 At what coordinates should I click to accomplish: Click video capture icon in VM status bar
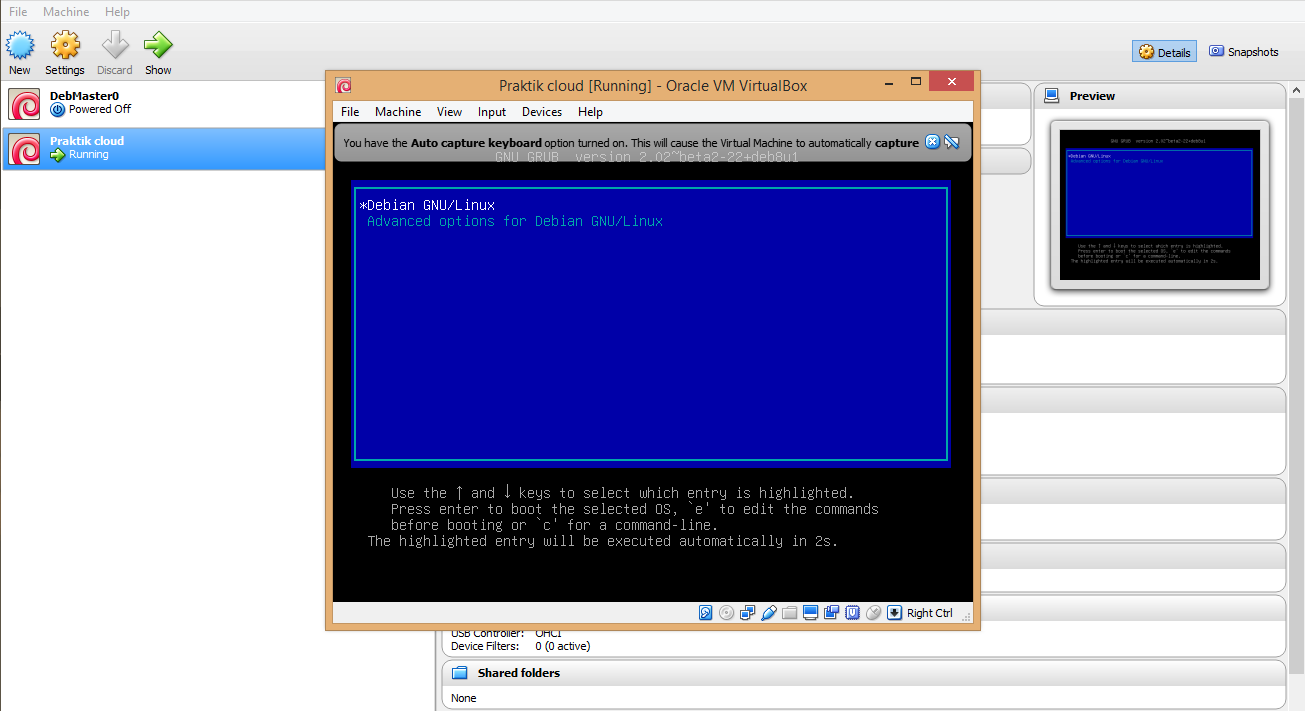[x=831, y=613]
